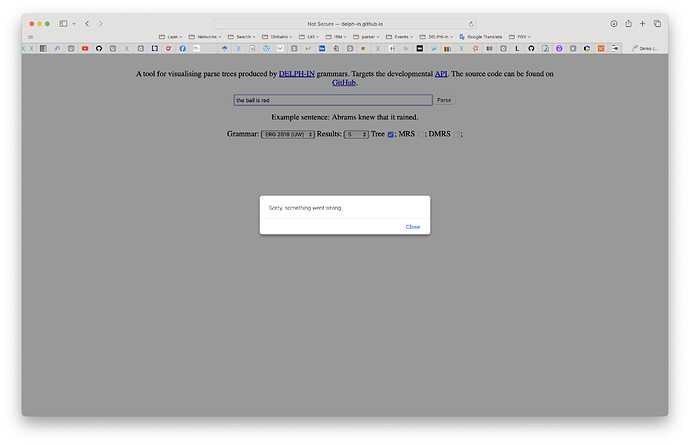Expand the DELPH-IN bookmarks folder
690x445 pixels.
(436, 37)
